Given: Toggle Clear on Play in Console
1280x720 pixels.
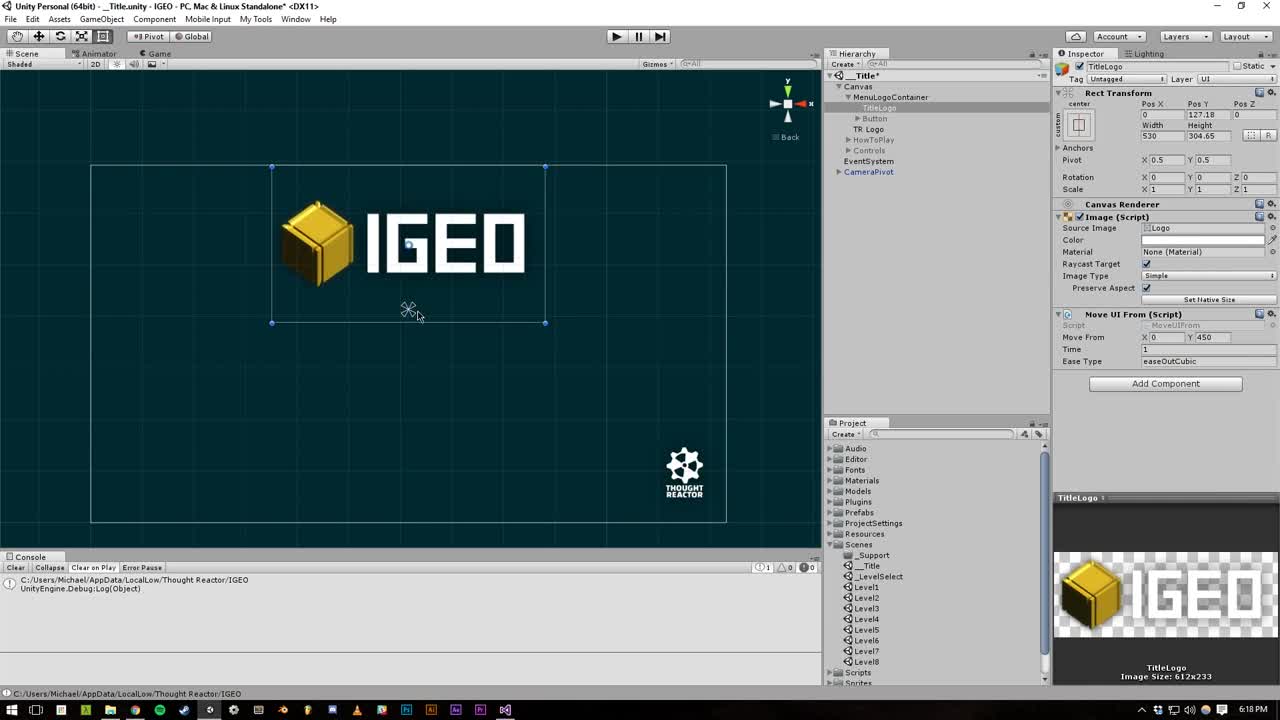Looking at the screenshot, I should tap(93, 568).
